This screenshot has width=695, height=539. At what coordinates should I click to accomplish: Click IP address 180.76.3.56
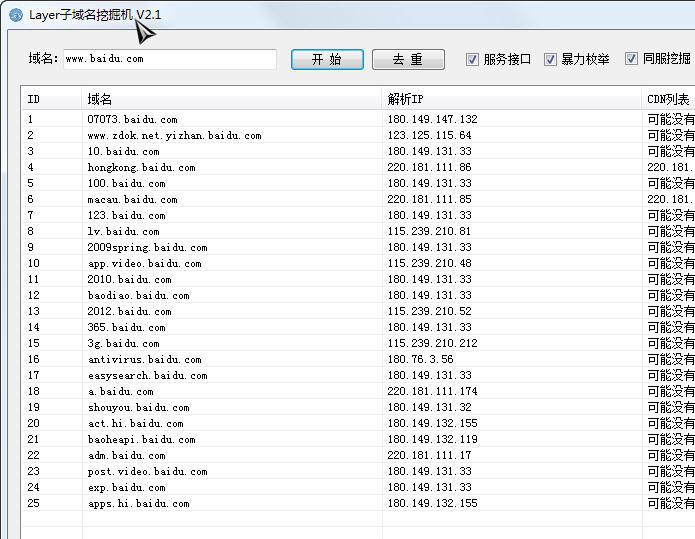pyautogui.click(x=420, y=360)
